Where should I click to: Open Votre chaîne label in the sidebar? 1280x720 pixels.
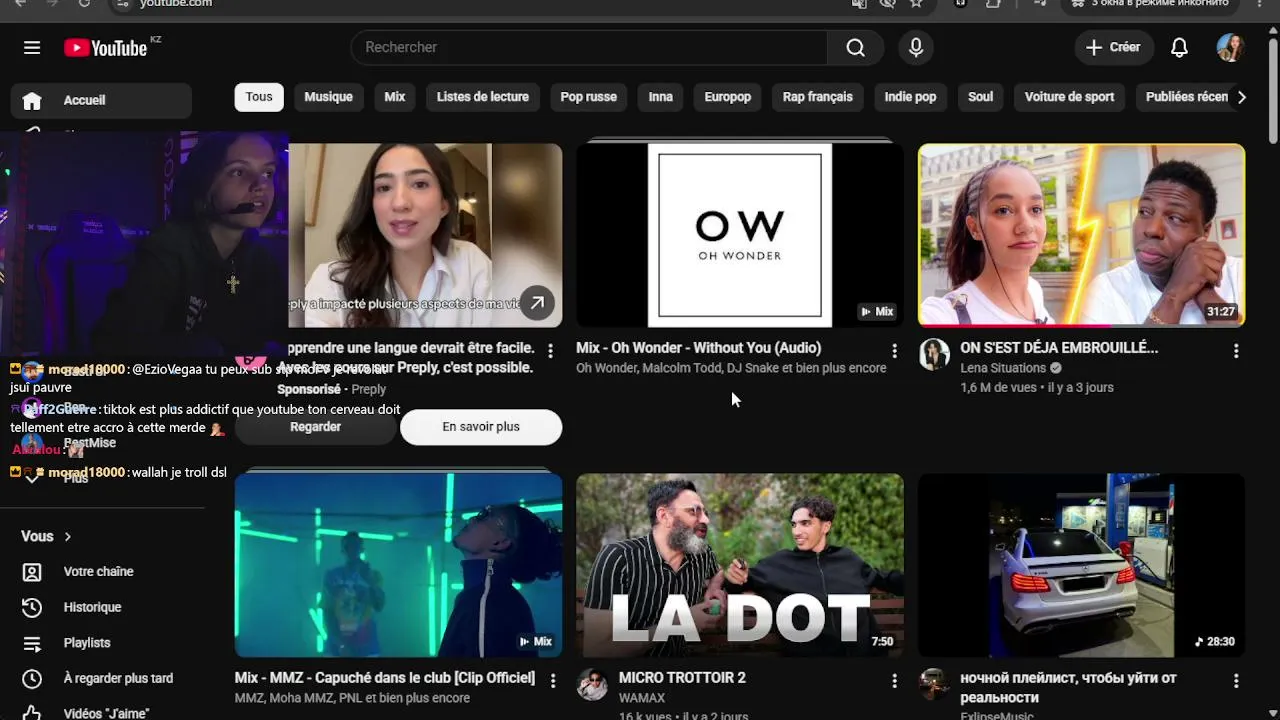pyautogui.click(x=98, y=572)
